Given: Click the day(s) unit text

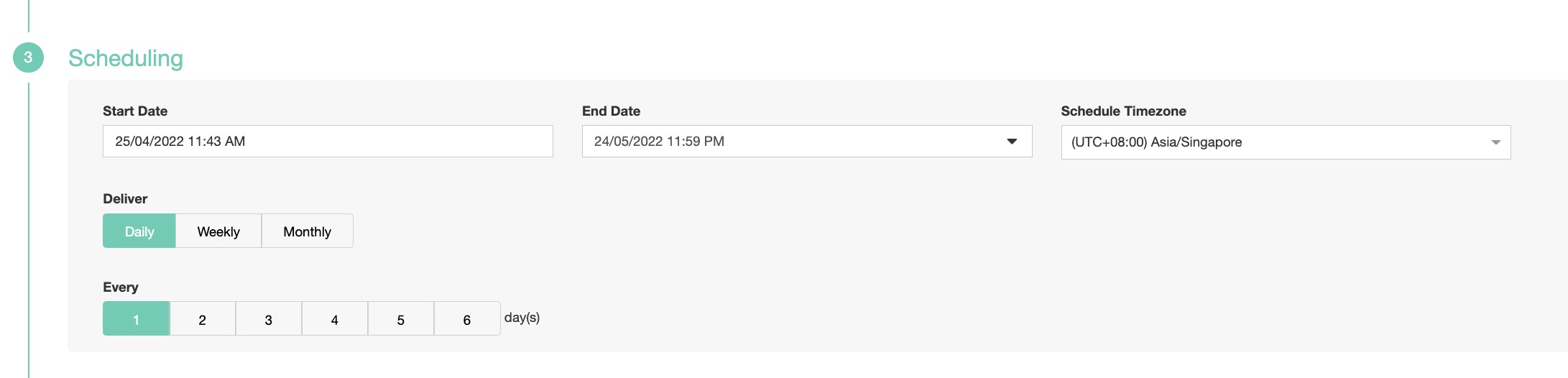Looking at the screenshot, I should (x=522, y=318).
